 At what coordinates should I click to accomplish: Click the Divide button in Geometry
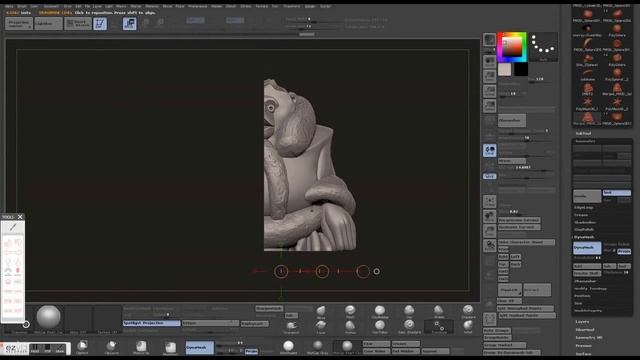click(587, 196)
